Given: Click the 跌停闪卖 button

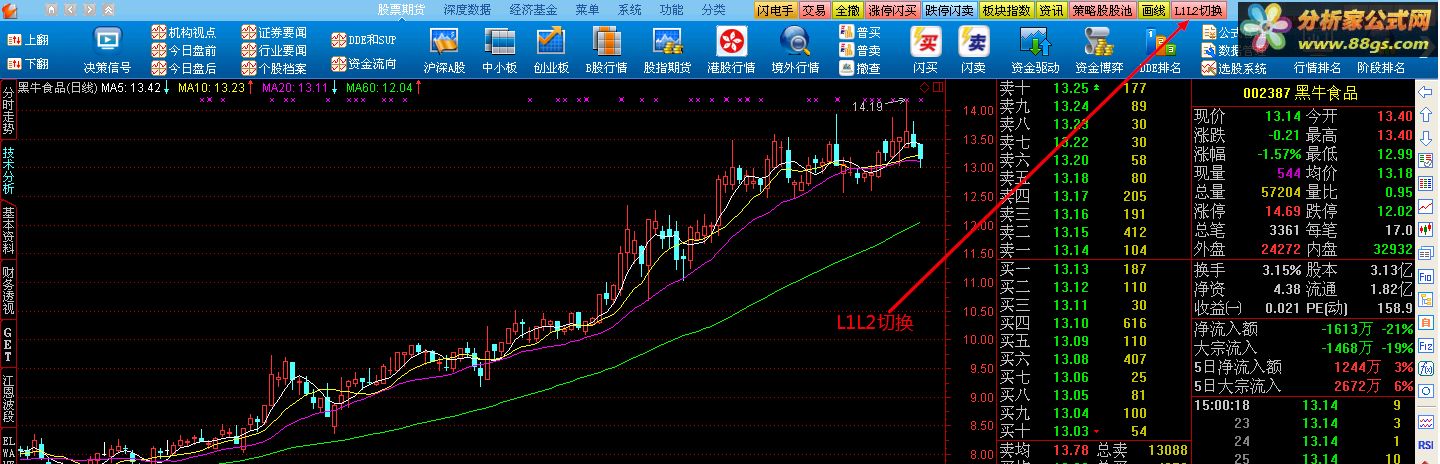Looking at the screenshot, I should (x=949, y=10).
